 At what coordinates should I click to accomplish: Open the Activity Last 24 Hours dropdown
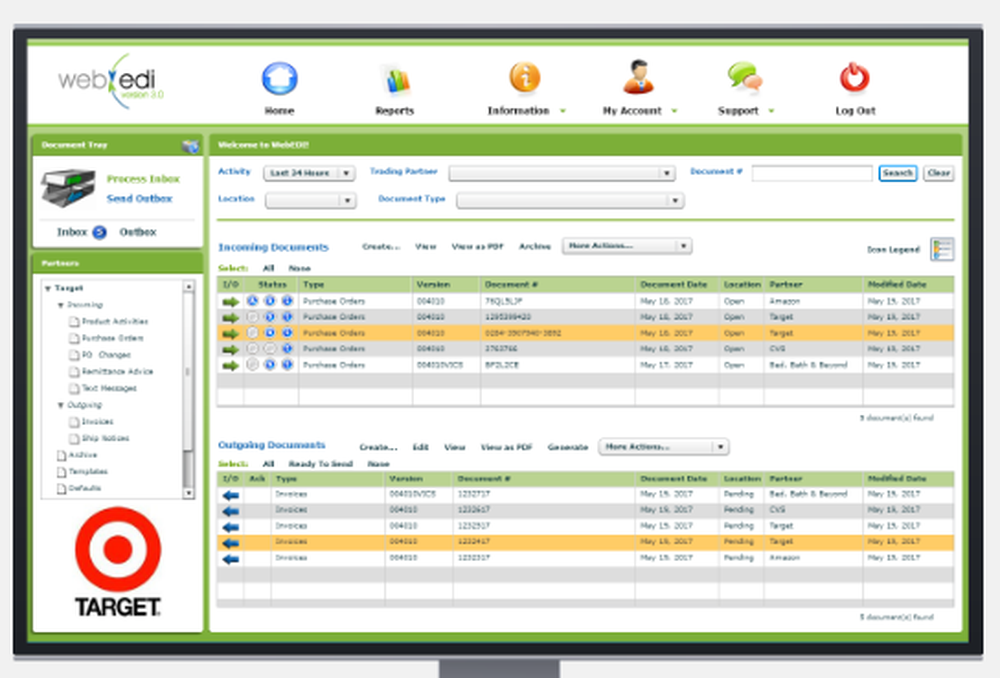click(x=309, y=173)
